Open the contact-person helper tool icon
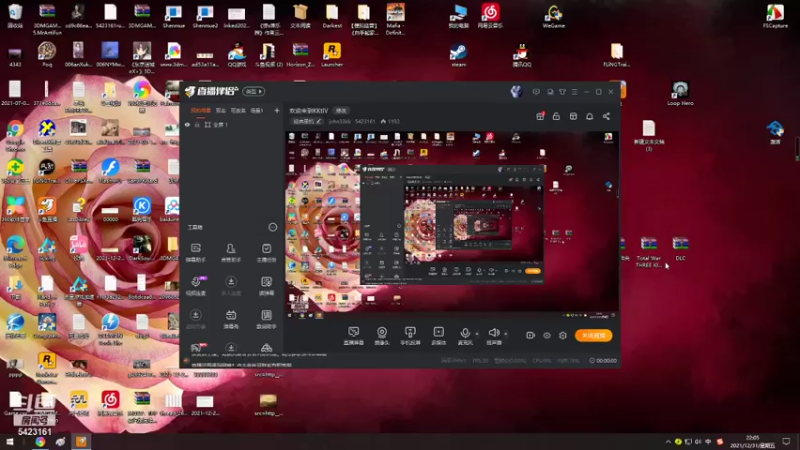 tap(231, 252)
